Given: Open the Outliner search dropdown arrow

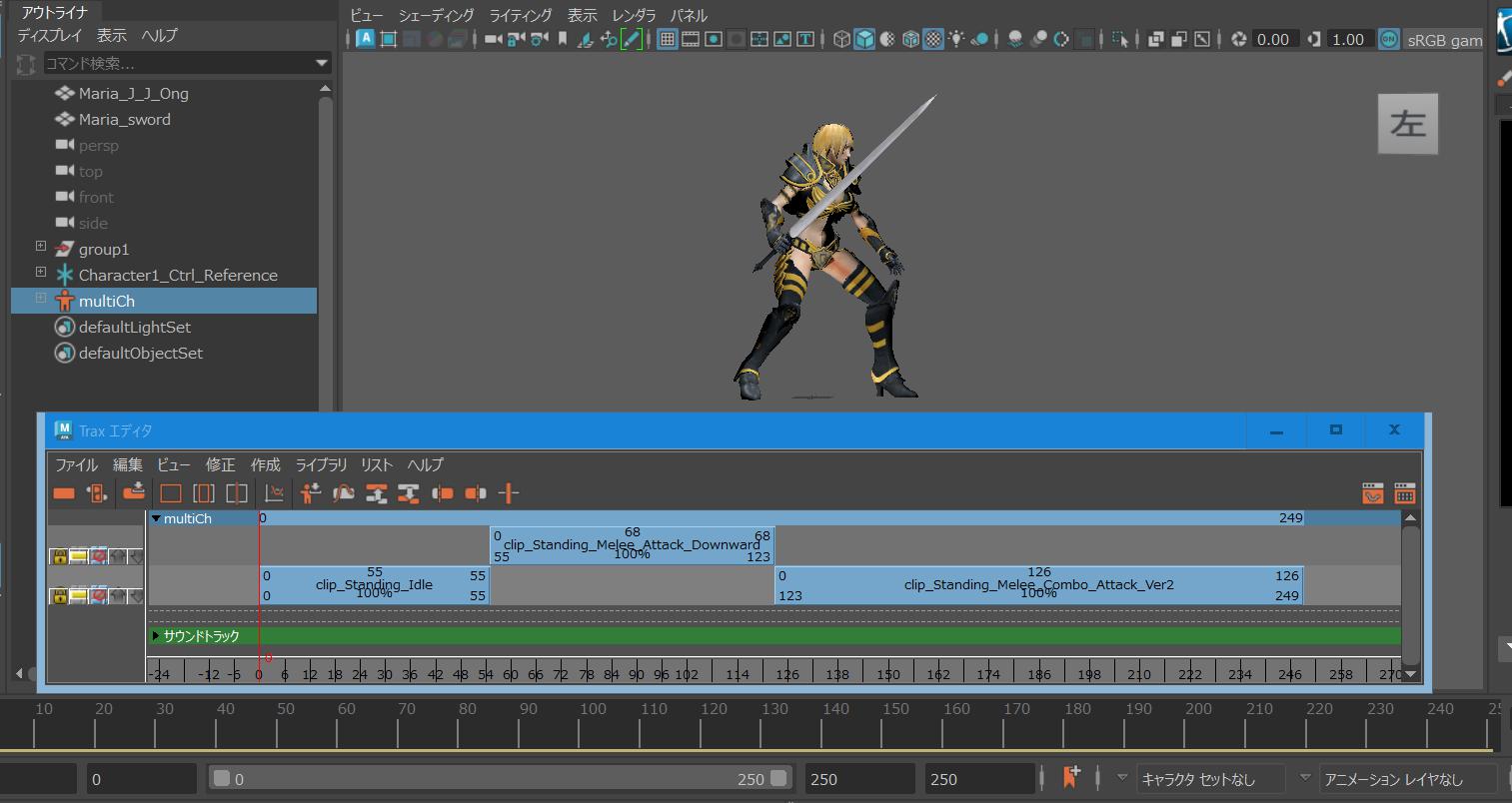Looking at the screenshot, I should pyautogui.click(x=322, y=63).
